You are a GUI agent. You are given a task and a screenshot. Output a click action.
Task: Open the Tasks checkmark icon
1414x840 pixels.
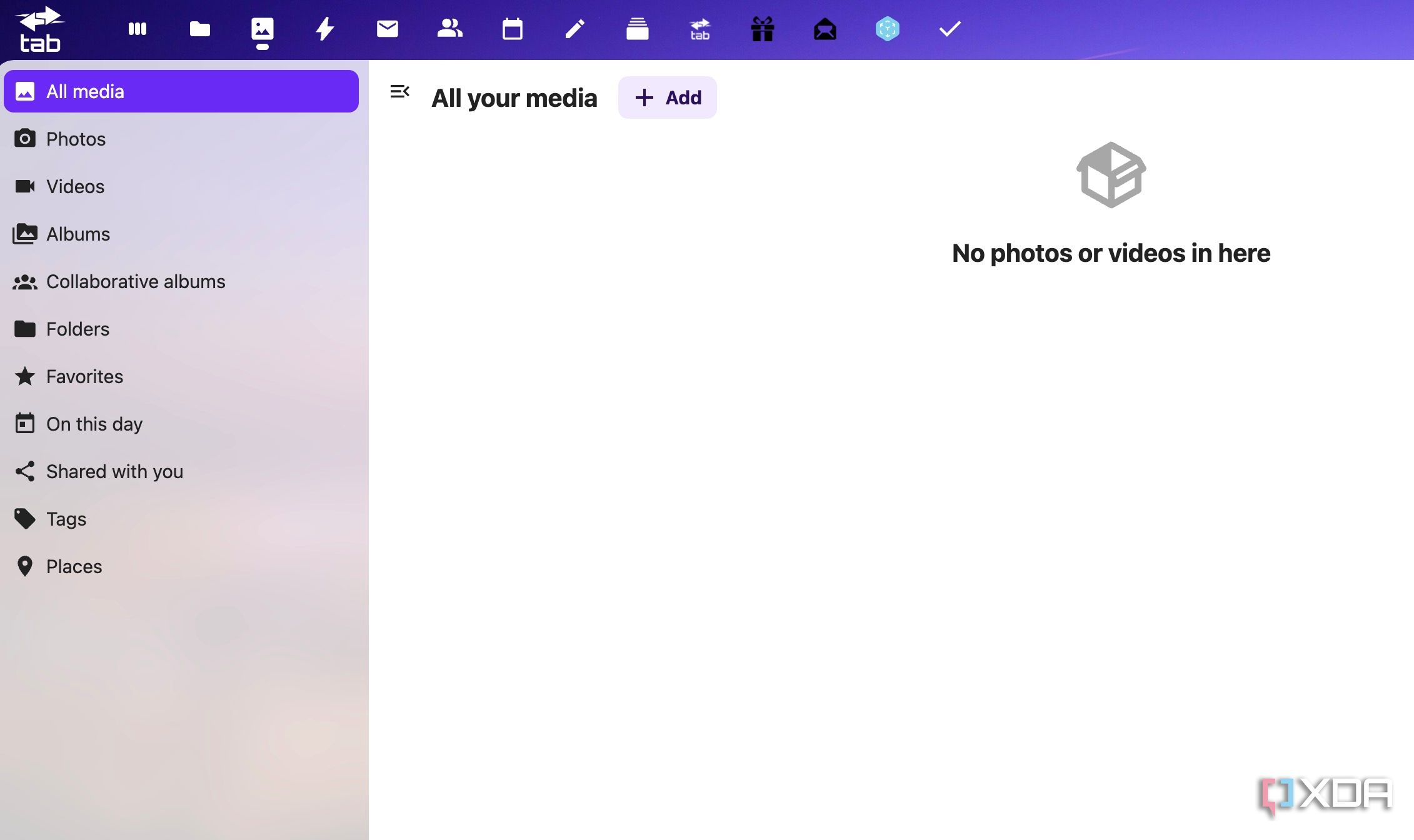click(x=949, y=28)
